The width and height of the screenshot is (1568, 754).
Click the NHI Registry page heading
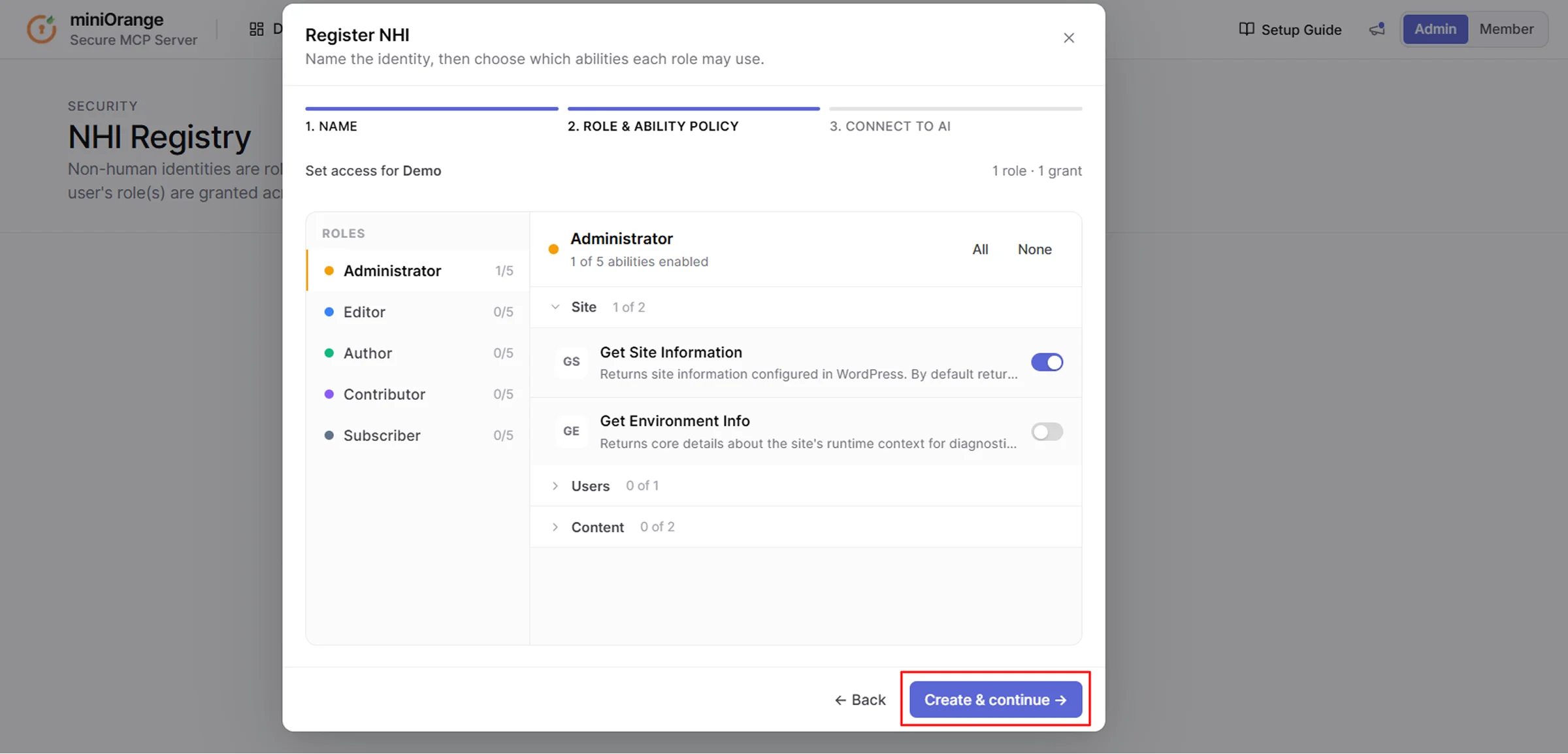pyautogui.click(x=159, y=137)
